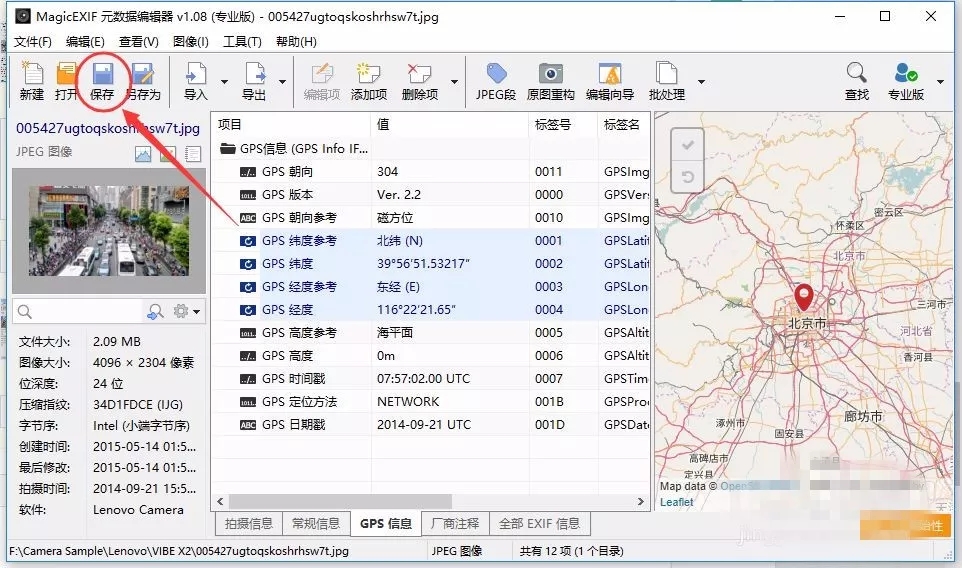The width and height of the screenshot is (962, 568).
Task: Open the 编辑(E) menu
Action: click(85, 42)
